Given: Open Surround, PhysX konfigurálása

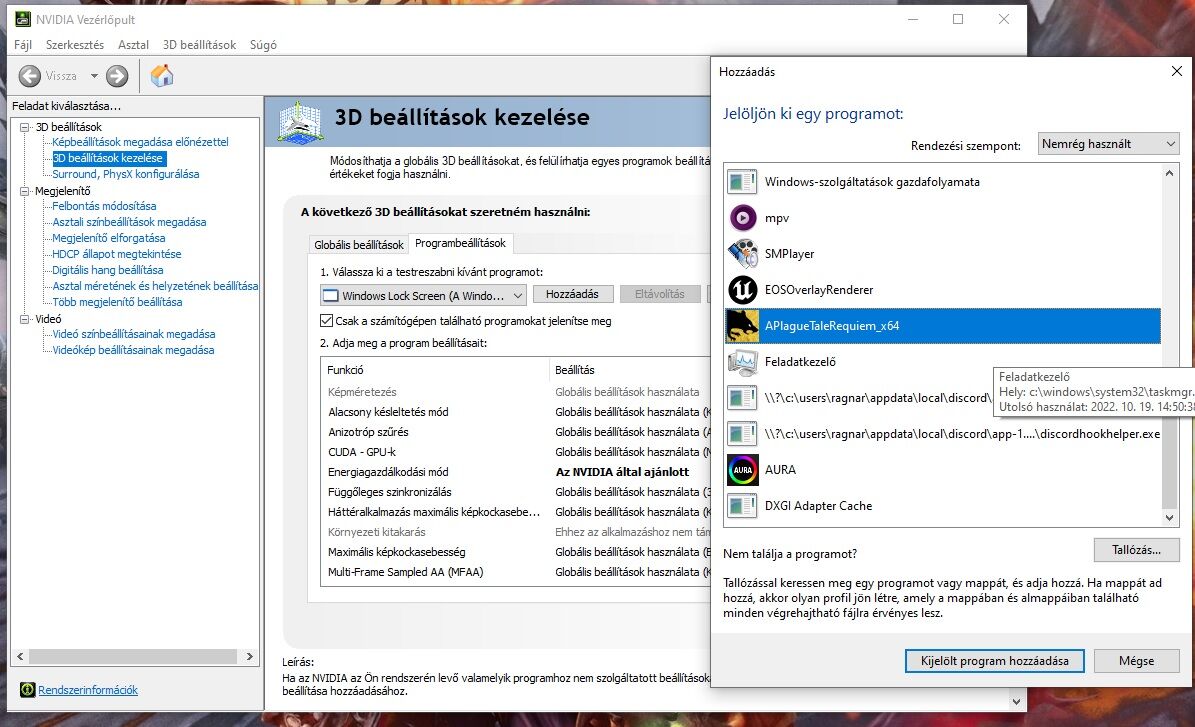Looking at the screenshot, I should tap(126, 174).
